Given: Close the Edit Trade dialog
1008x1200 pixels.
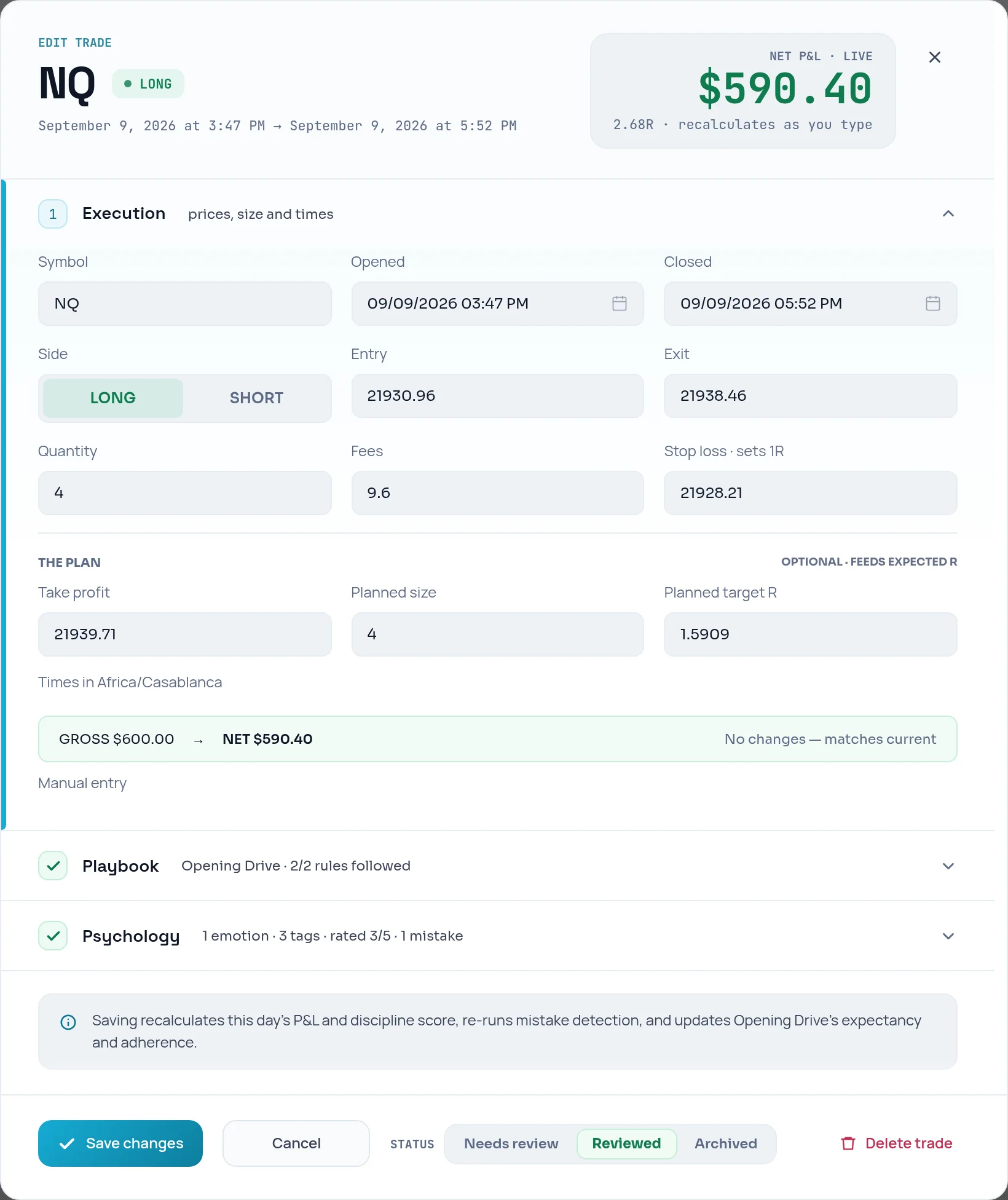Looking at the screenshot, I should (x=934, y=57).
